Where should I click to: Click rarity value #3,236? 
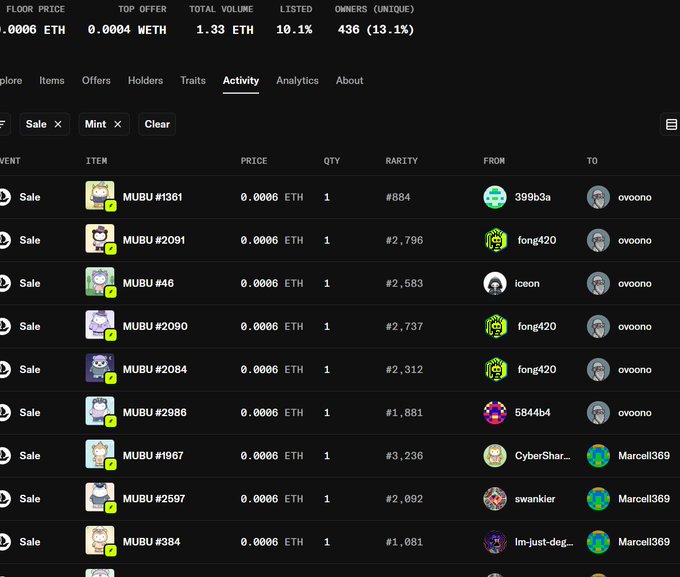pos(404,456)
